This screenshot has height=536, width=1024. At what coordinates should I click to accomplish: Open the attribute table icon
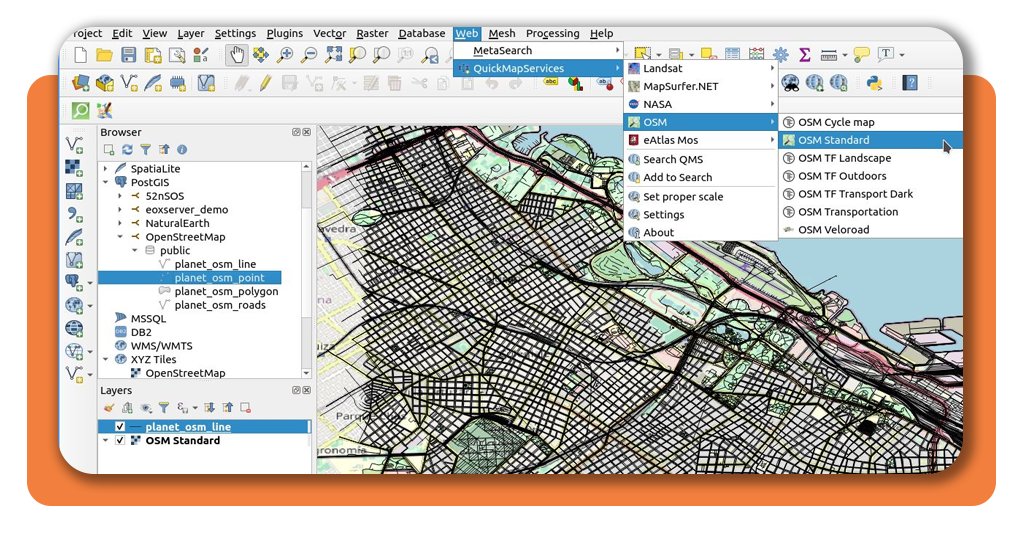733,55
